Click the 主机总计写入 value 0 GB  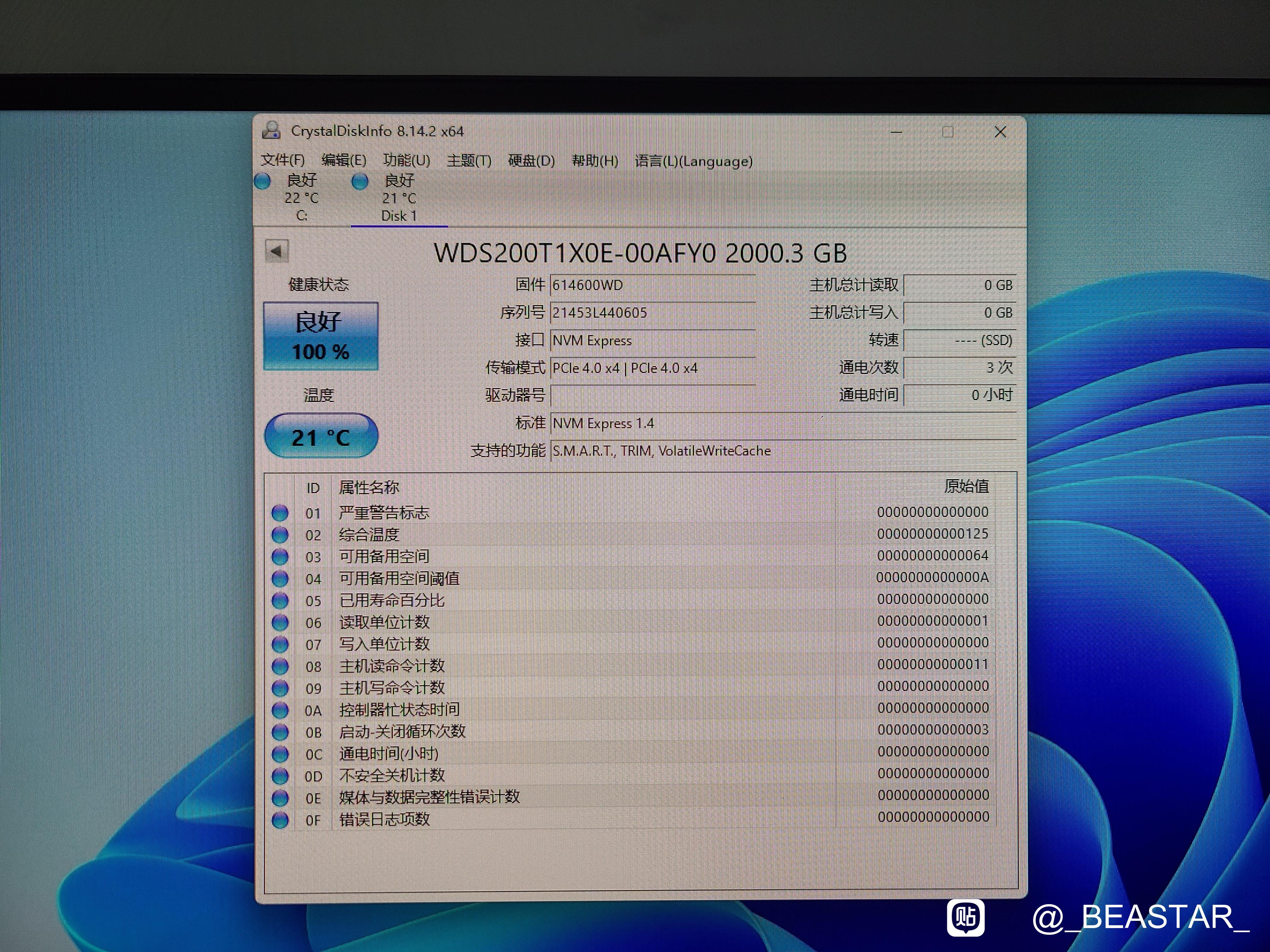click(960, 313)
